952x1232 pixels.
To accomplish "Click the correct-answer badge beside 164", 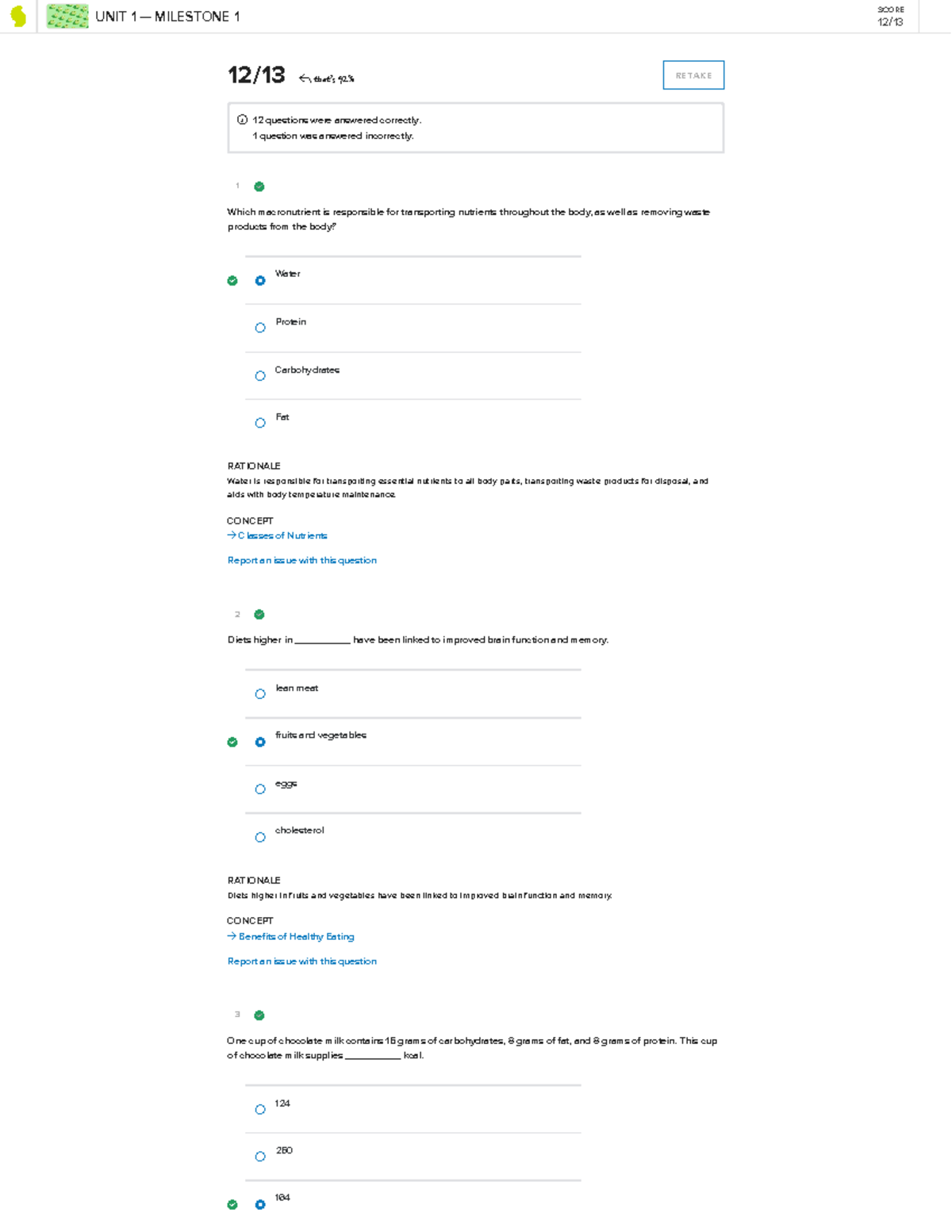I will coord(232,1204).
